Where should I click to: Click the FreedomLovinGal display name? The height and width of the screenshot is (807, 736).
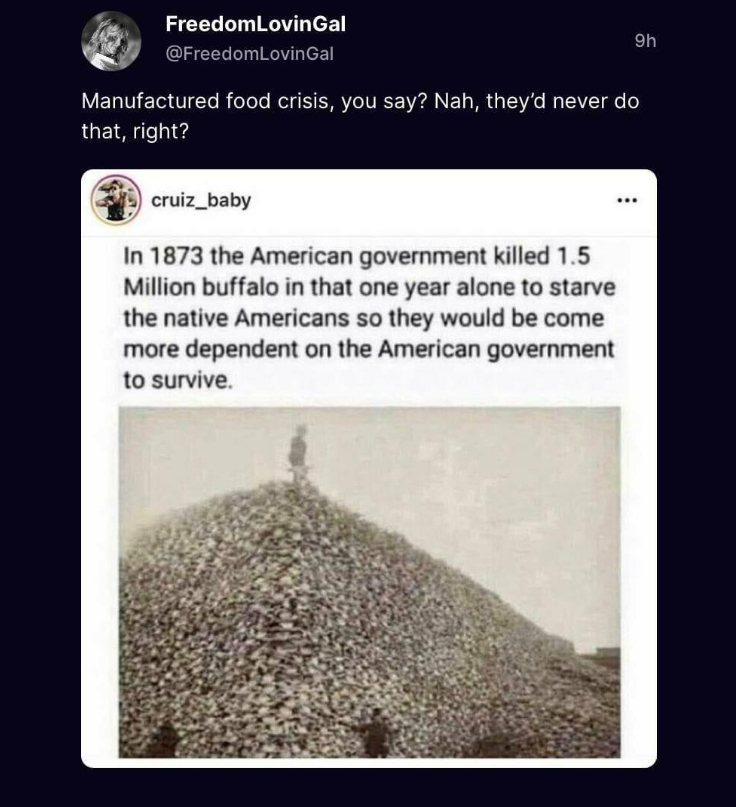(x=255, y=24)
